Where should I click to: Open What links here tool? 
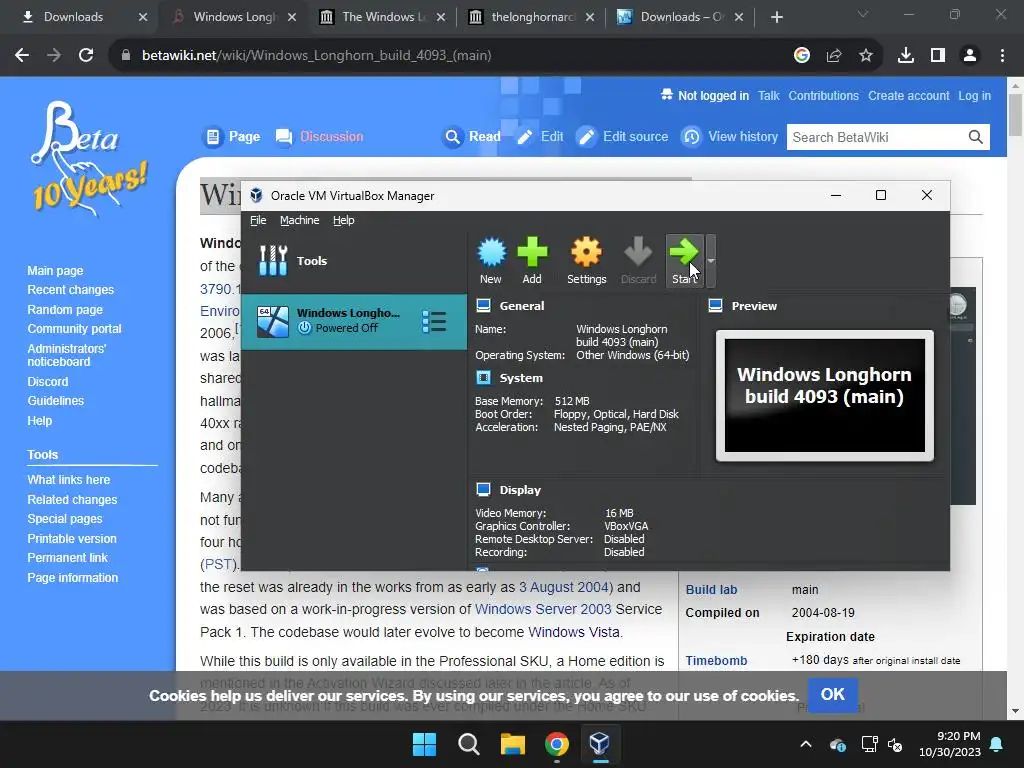[69, 479]
